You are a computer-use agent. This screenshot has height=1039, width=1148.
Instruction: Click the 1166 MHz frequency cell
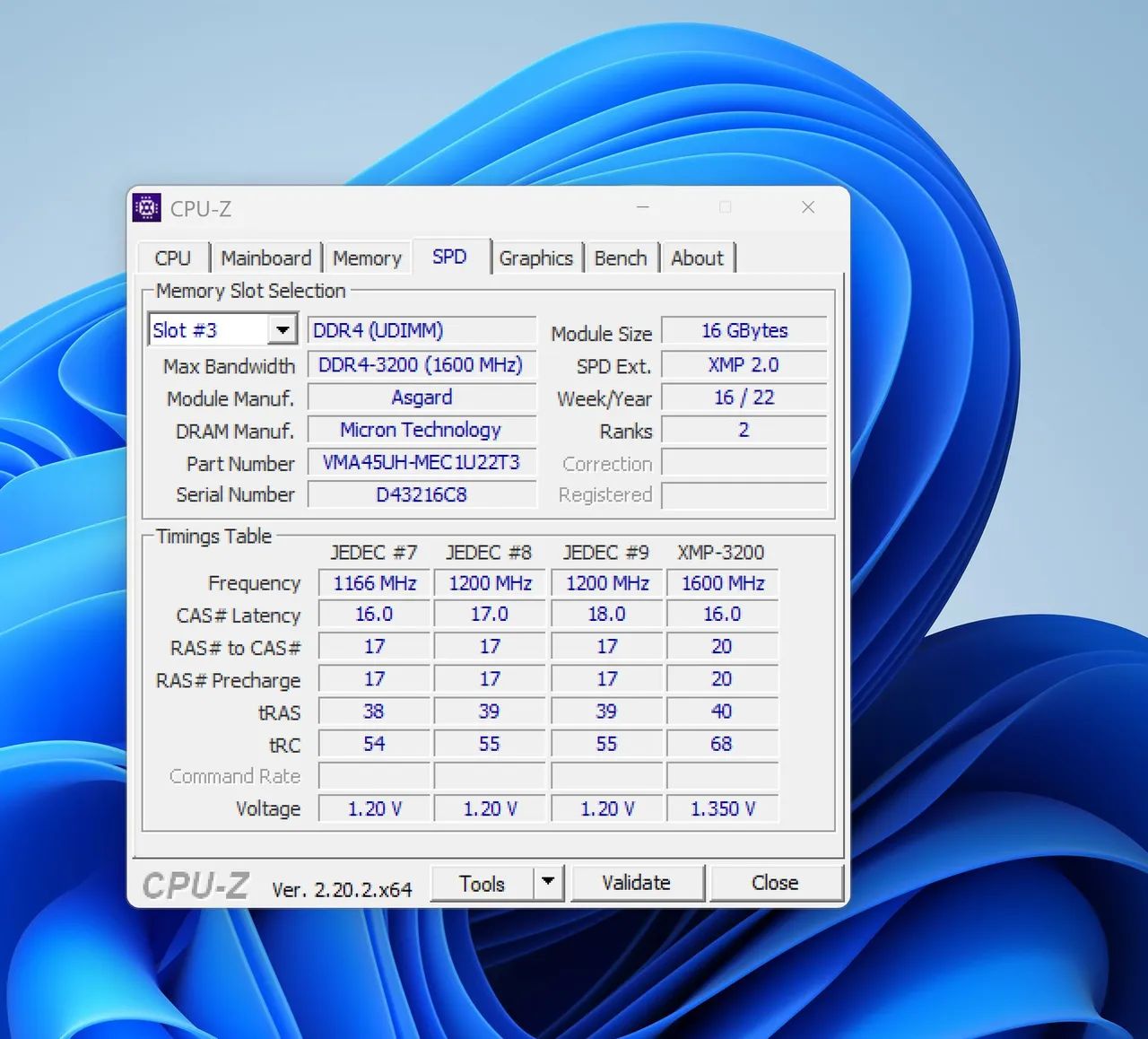(375, 583)
